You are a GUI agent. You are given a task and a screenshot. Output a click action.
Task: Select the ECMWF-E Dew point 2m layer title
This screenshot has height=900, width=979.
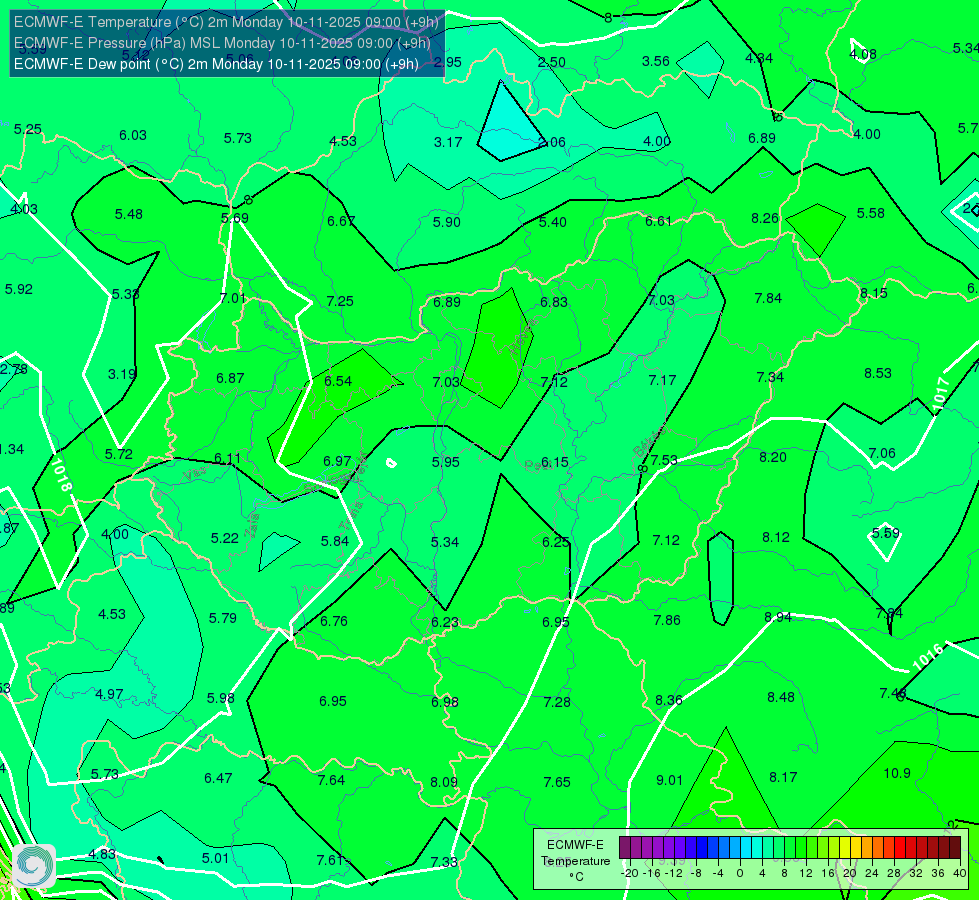(x=216, y=64)
